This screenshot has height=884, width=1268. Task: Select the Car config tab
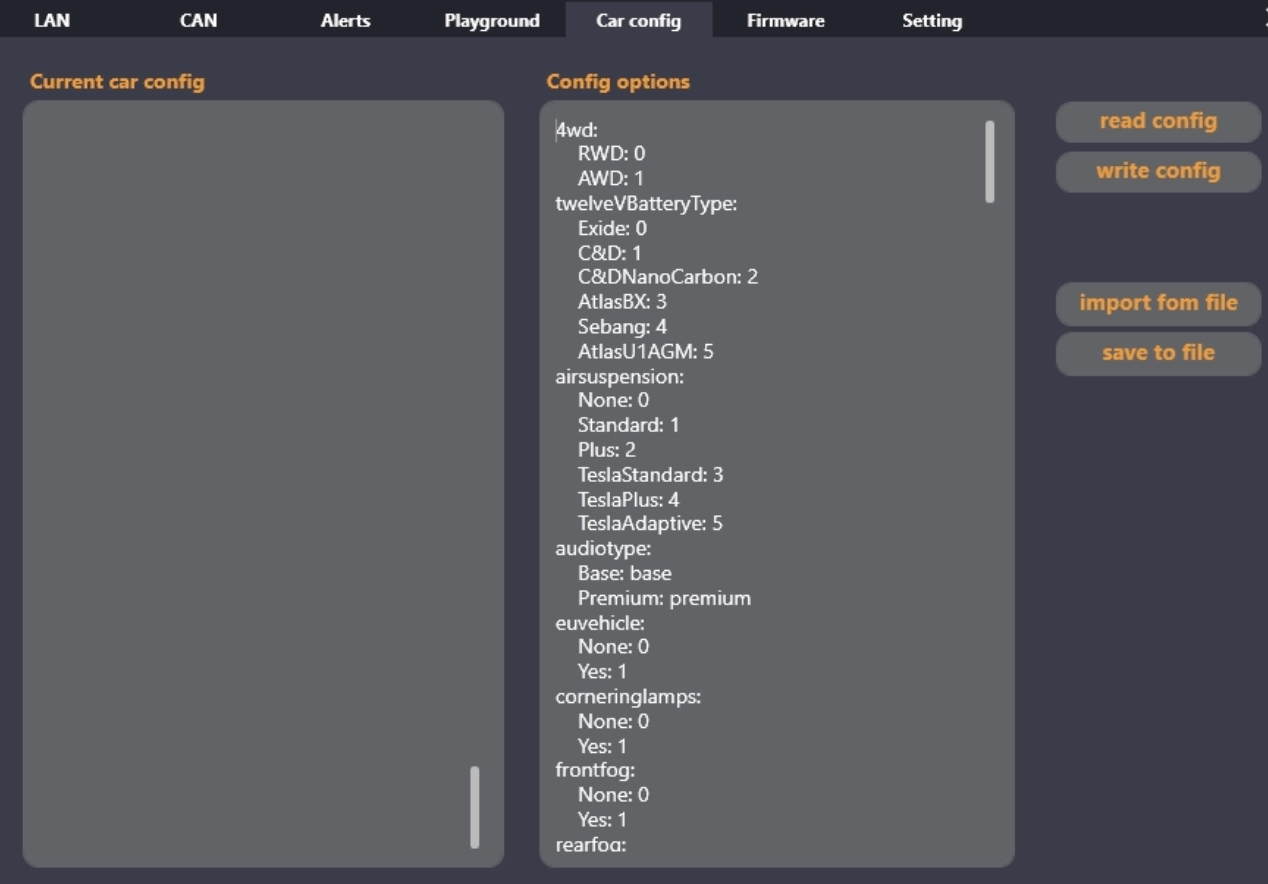tap(638, 20)
